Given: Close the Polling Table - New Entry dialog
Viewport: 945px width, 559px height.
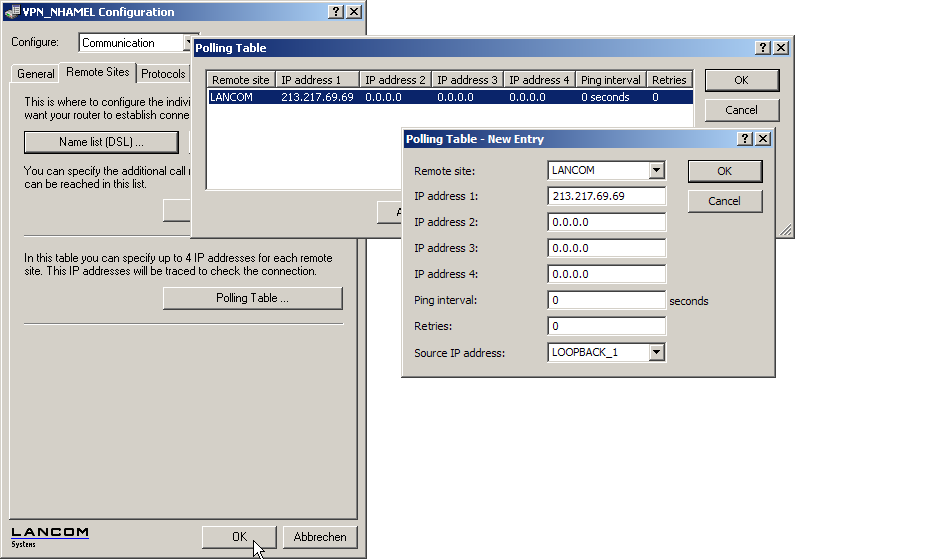Looking at the screenshot, I should coord(763,139).
